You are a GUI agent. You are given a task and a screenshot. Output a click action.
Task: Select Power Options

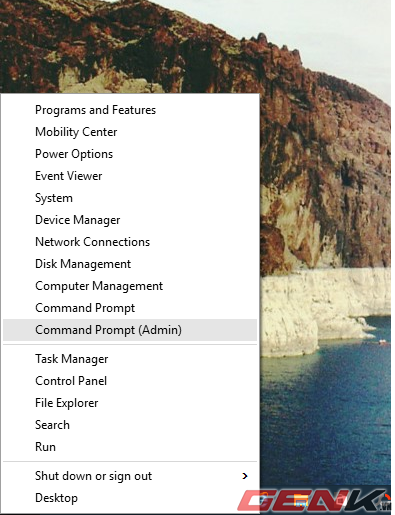130,154
